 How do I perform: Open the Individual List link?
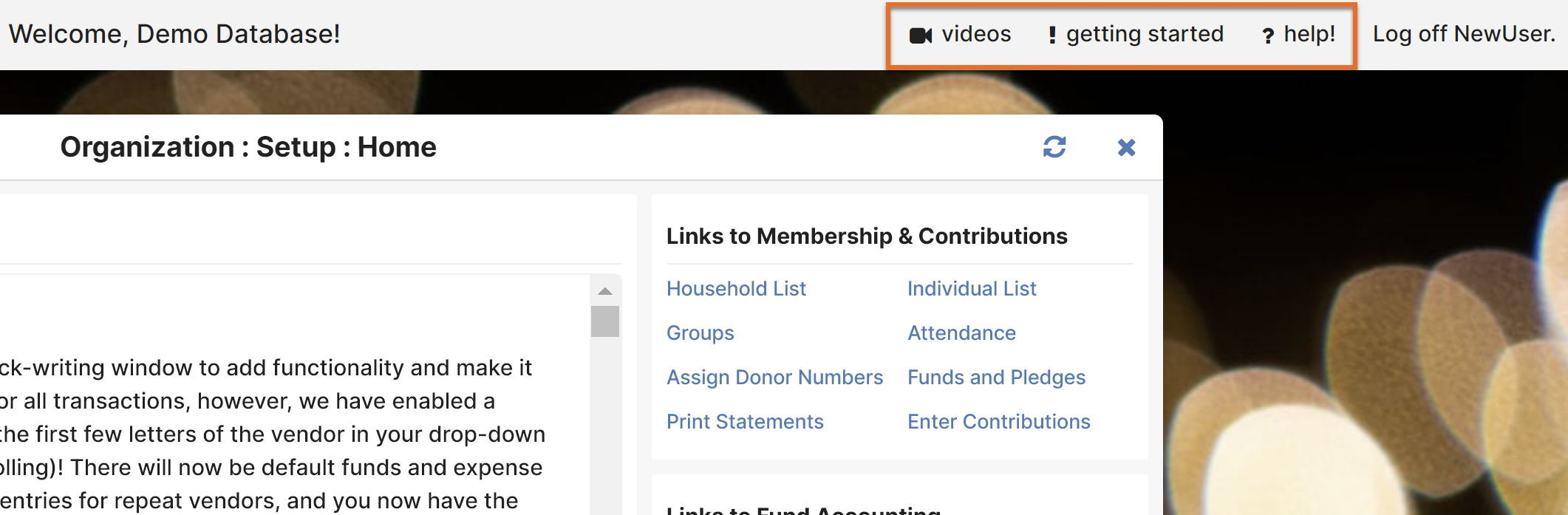[x=972, y=289]
